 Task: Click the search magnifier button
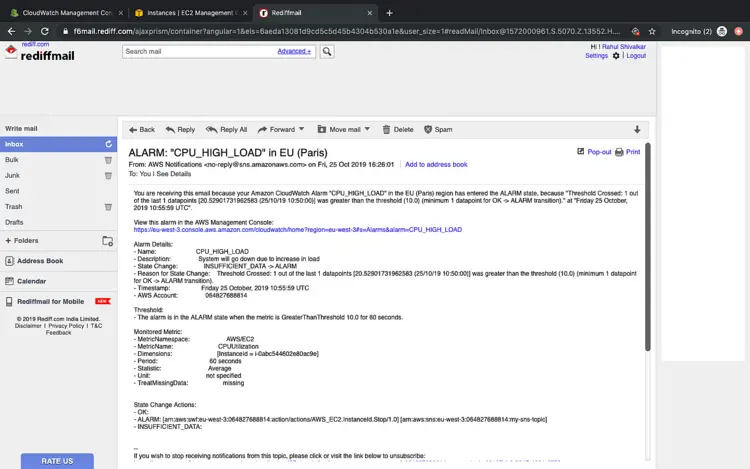(x=327, y=51)
